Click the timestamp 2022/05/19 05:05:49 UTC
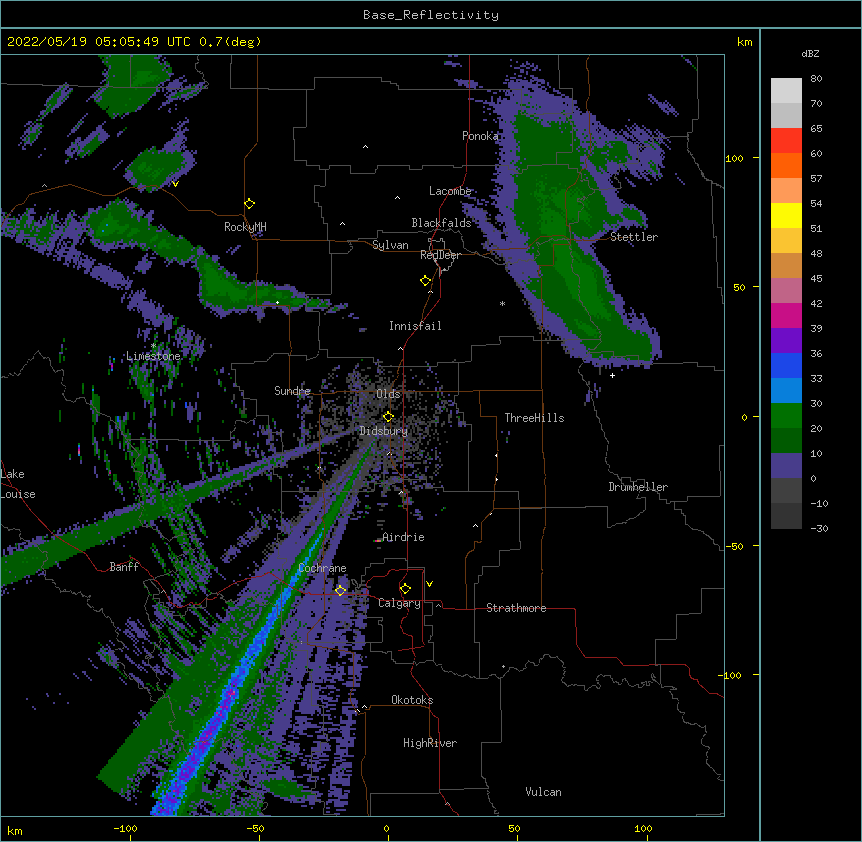 pos(97,42)
